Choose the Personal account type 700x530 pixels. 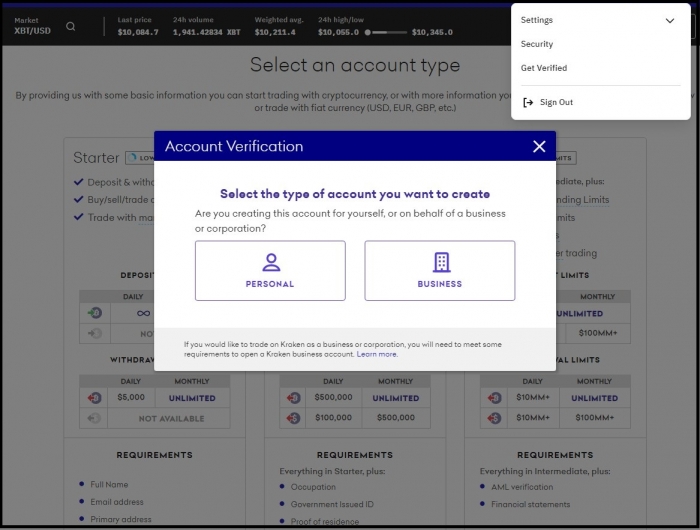[270, 271]
